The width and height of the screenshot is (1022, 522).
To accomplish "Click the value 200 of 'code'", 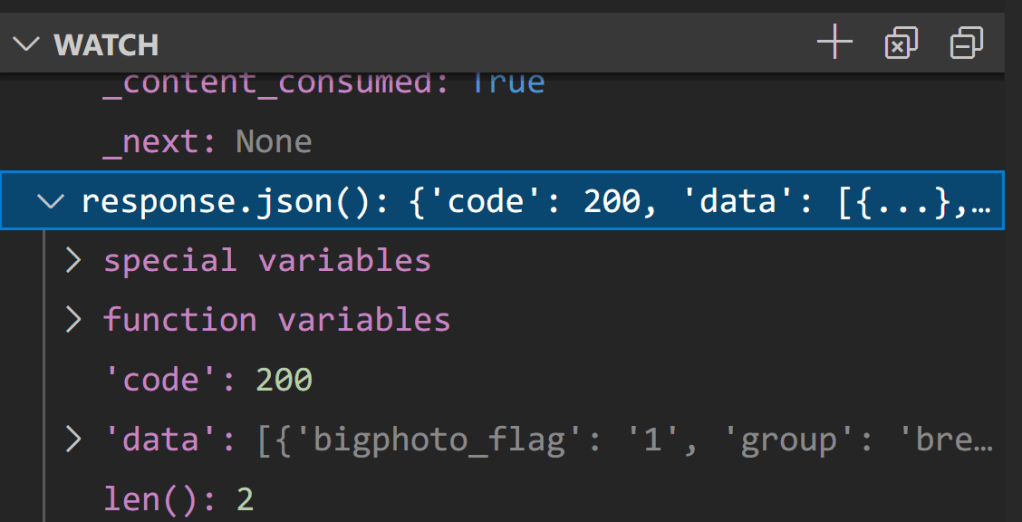I will [x=284, y=379].
